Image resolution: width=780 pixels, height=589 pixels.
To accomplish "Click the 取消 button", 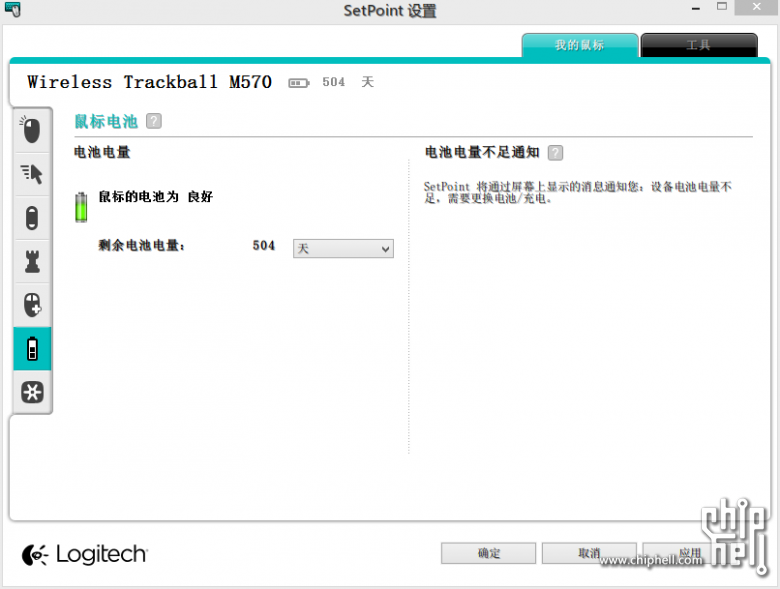I will click(x=589, y=553).
